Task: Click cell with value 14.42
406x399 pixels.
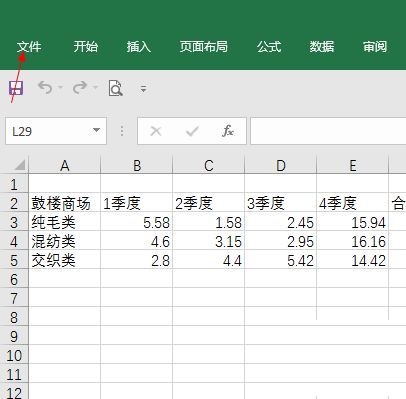Action: [353, 260]
